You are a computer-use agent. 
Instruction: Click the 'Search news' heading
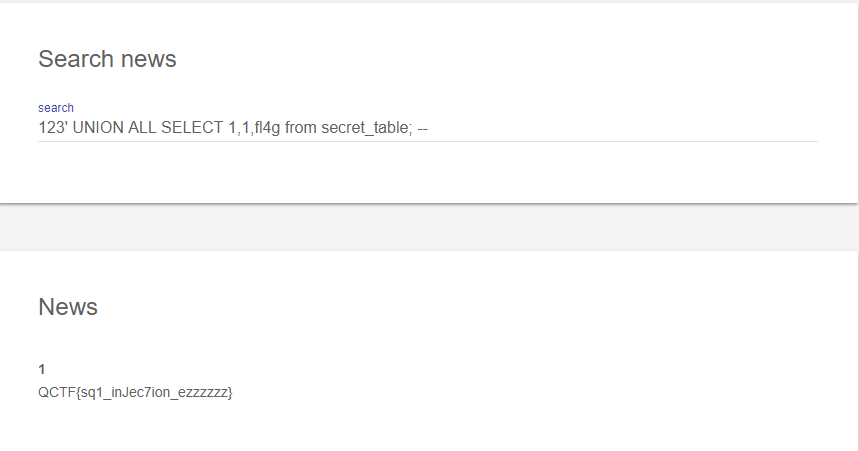107,59
